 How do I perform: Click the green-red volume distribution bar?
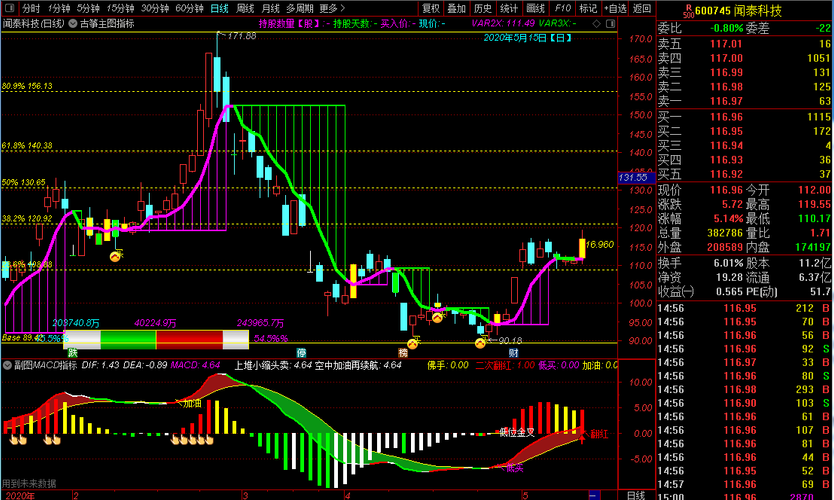tap(156, 339)
